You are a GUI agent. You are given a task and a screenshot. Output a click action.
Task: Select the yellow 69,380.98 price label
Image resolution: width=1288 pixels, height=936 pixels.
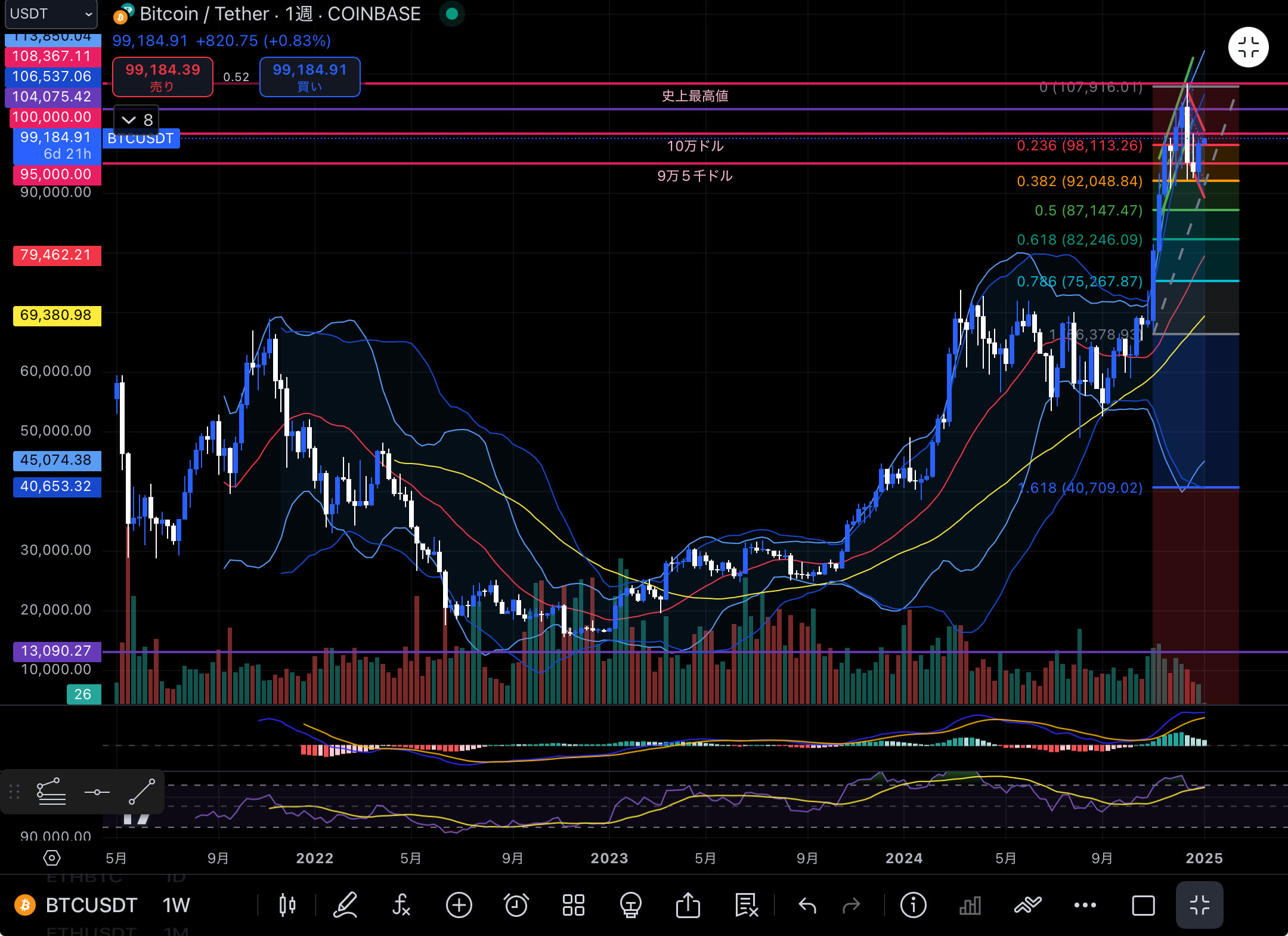pos(56,316)
